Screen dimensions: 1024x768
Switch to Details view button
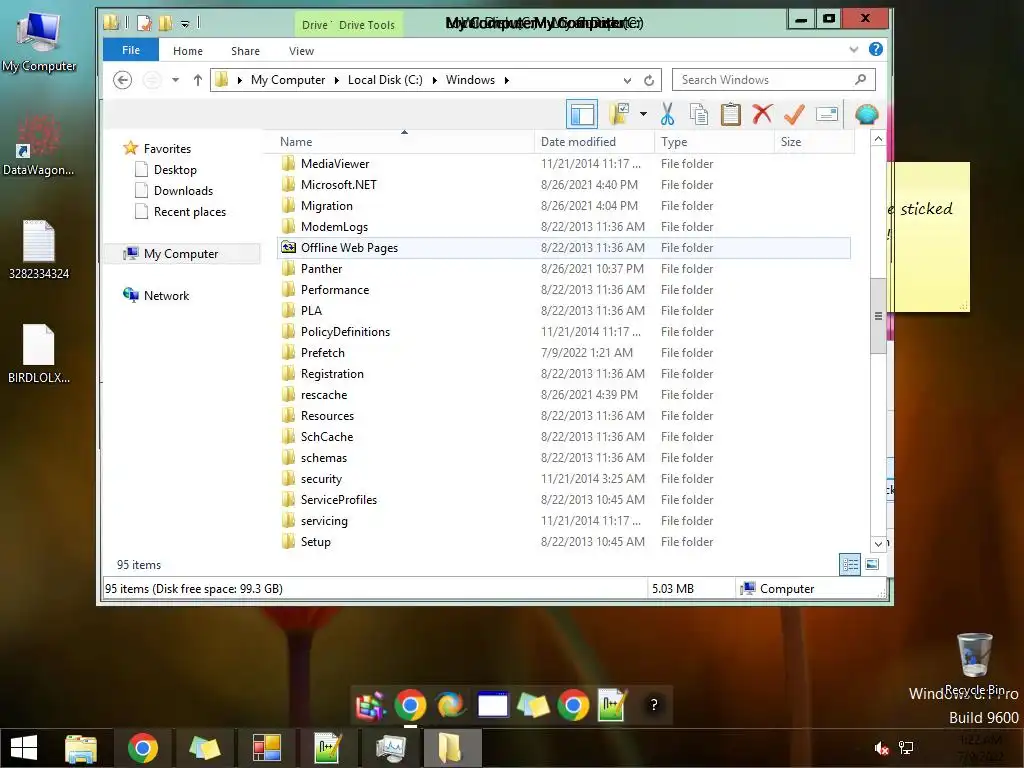coord(850,564)
